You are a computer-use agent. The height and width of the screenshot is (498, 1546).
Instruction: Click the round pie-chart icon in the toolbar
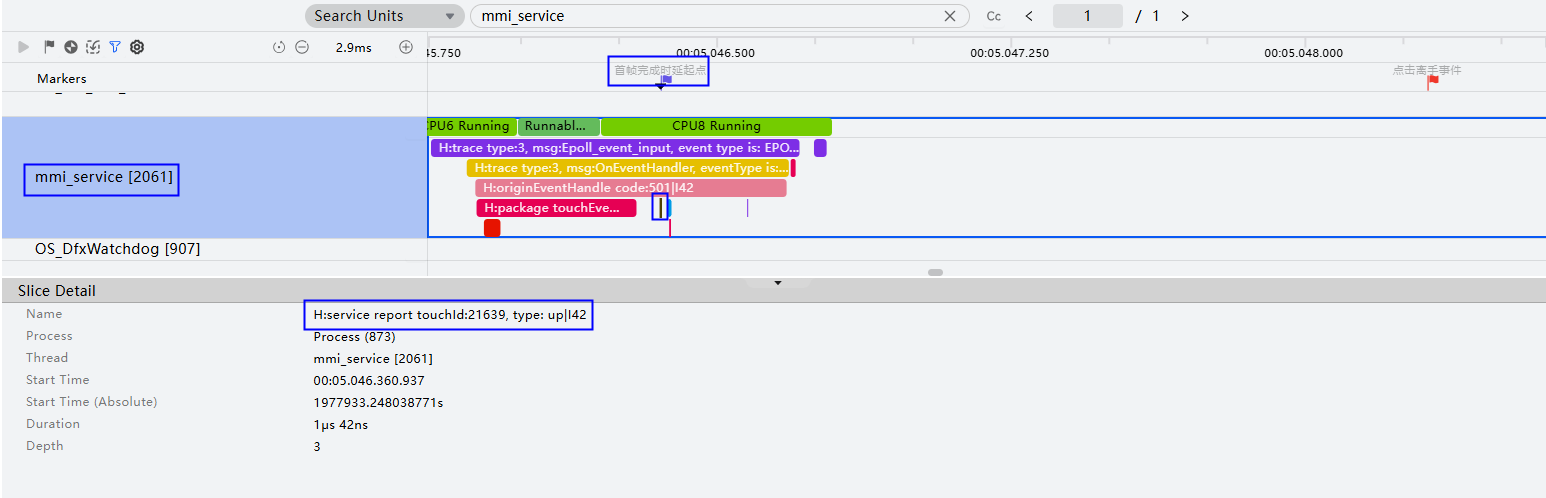click(x=71, y=47)
